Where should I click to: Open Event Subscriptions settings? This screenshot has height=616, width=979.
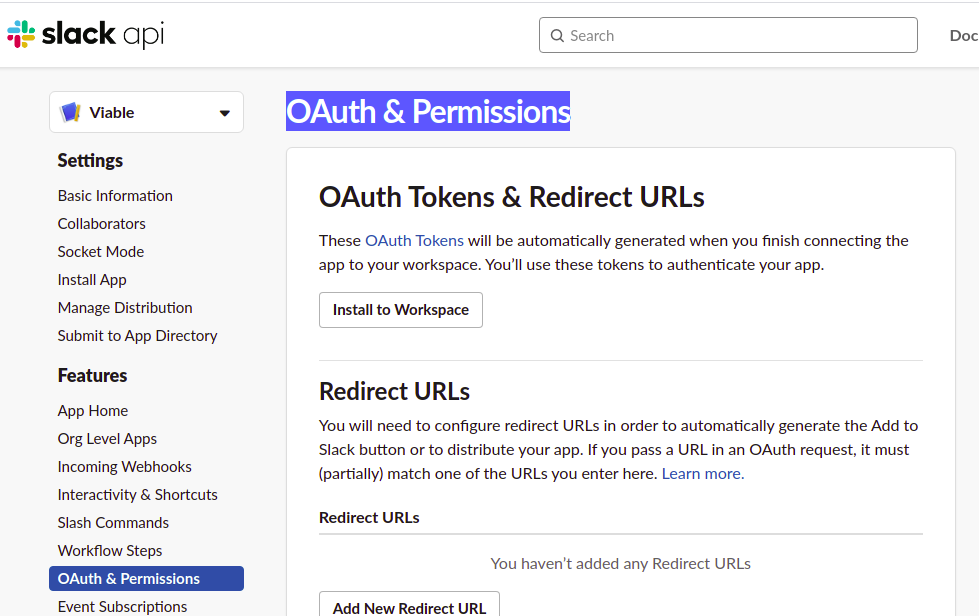tap(122, 606)
